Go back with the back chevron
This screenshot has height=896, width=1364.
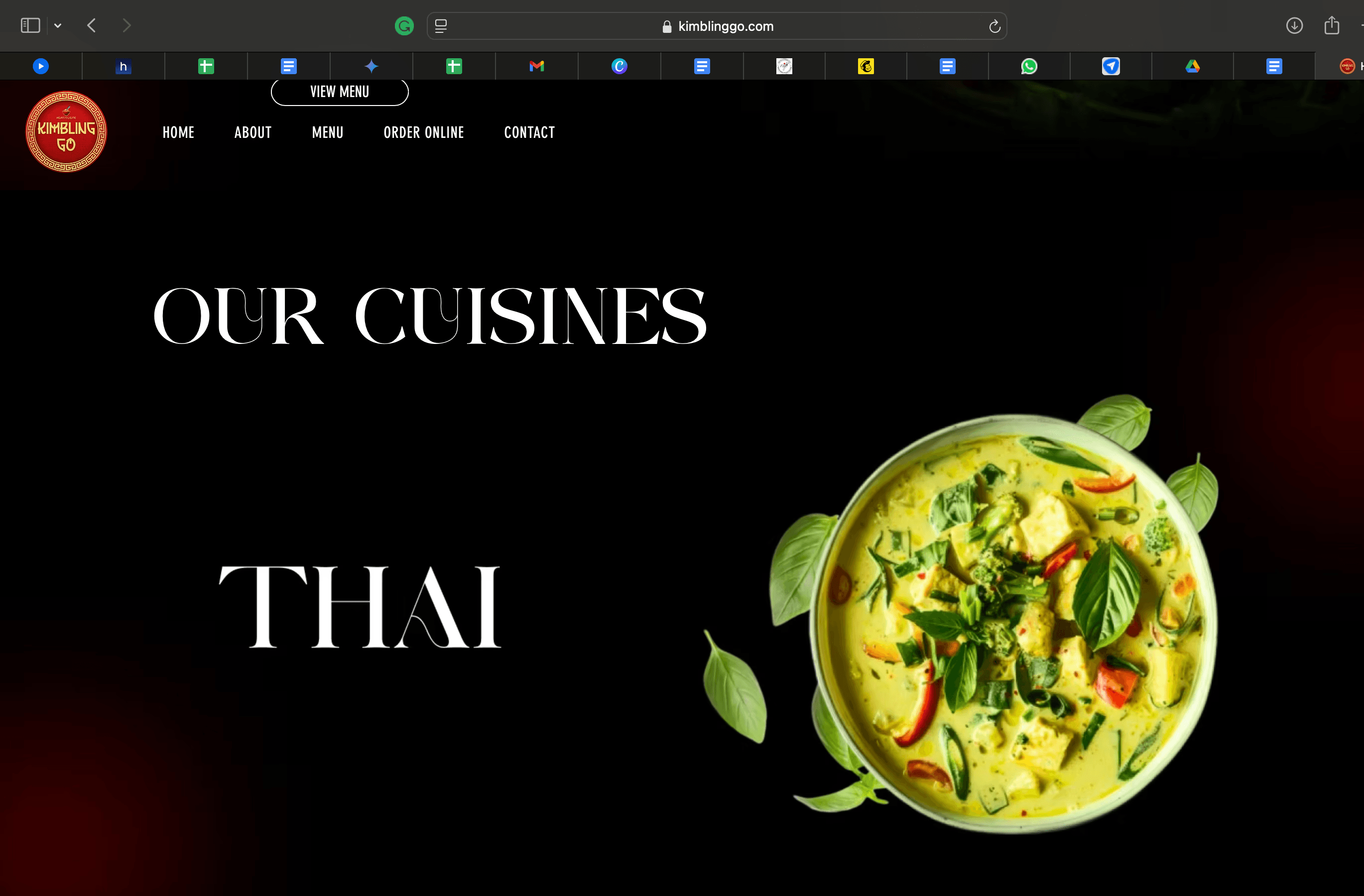pyautogui.click(x=92, y=26)
